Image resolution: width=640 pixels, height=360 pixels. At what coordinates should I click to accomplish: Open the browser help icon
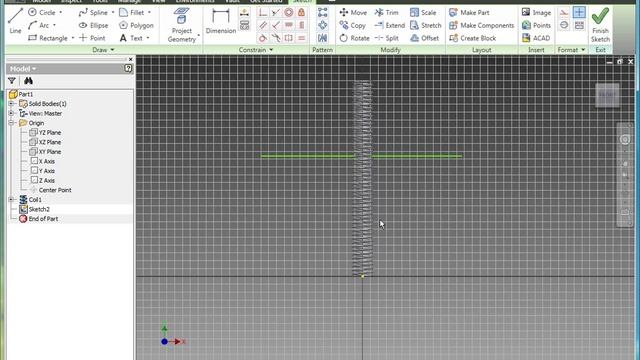pos(128,69)
